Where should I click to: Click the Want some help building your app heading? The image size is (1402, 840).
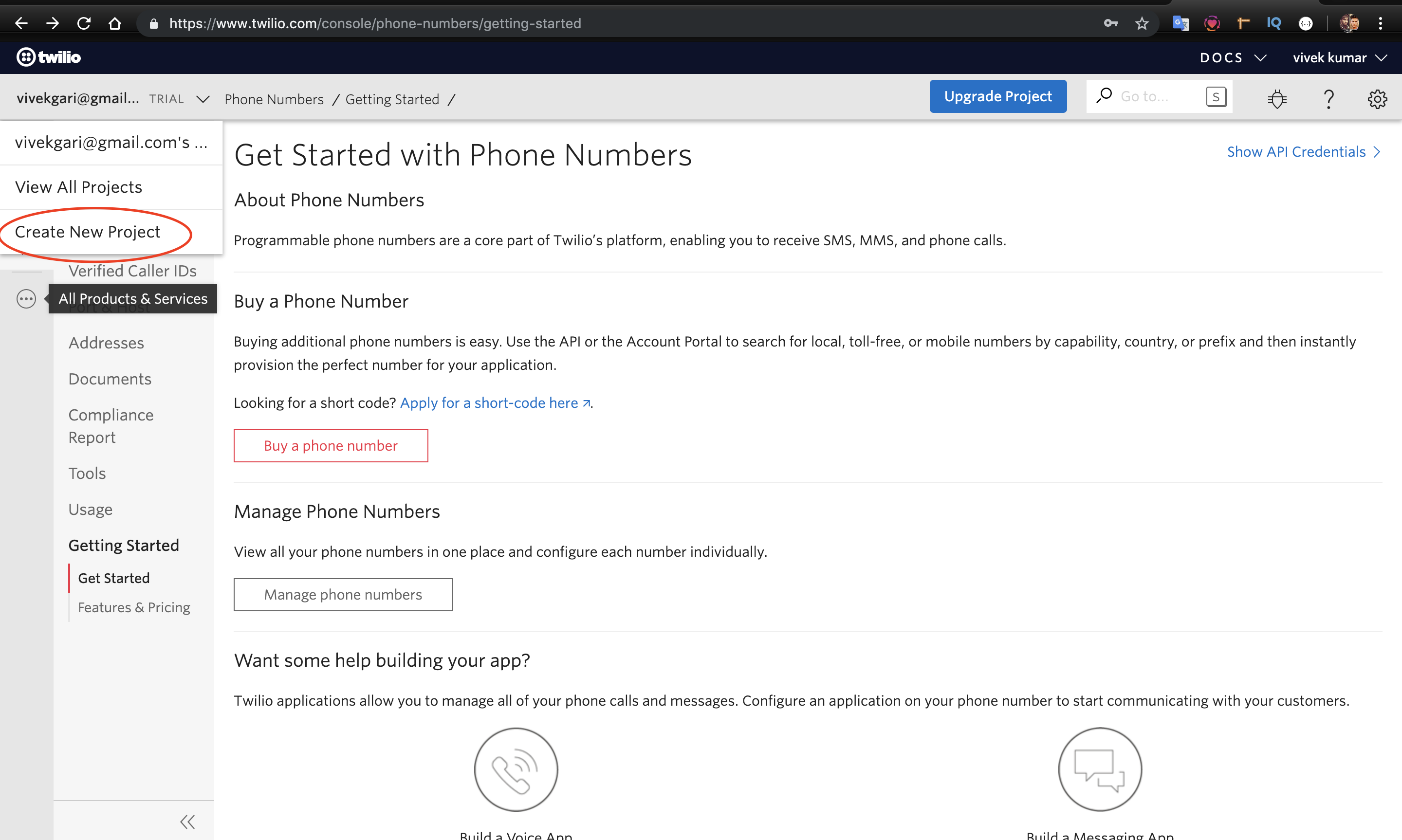coord(382,660)
